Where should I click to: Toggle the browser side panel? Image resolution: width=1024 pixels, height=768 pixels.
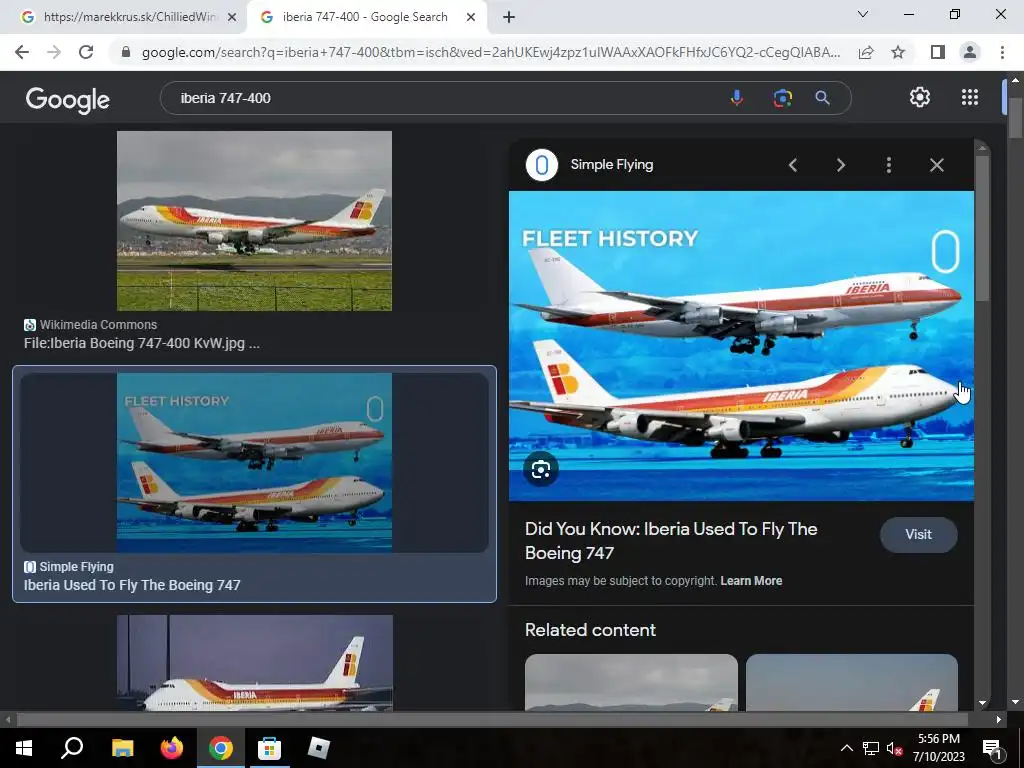click(938, 52)
